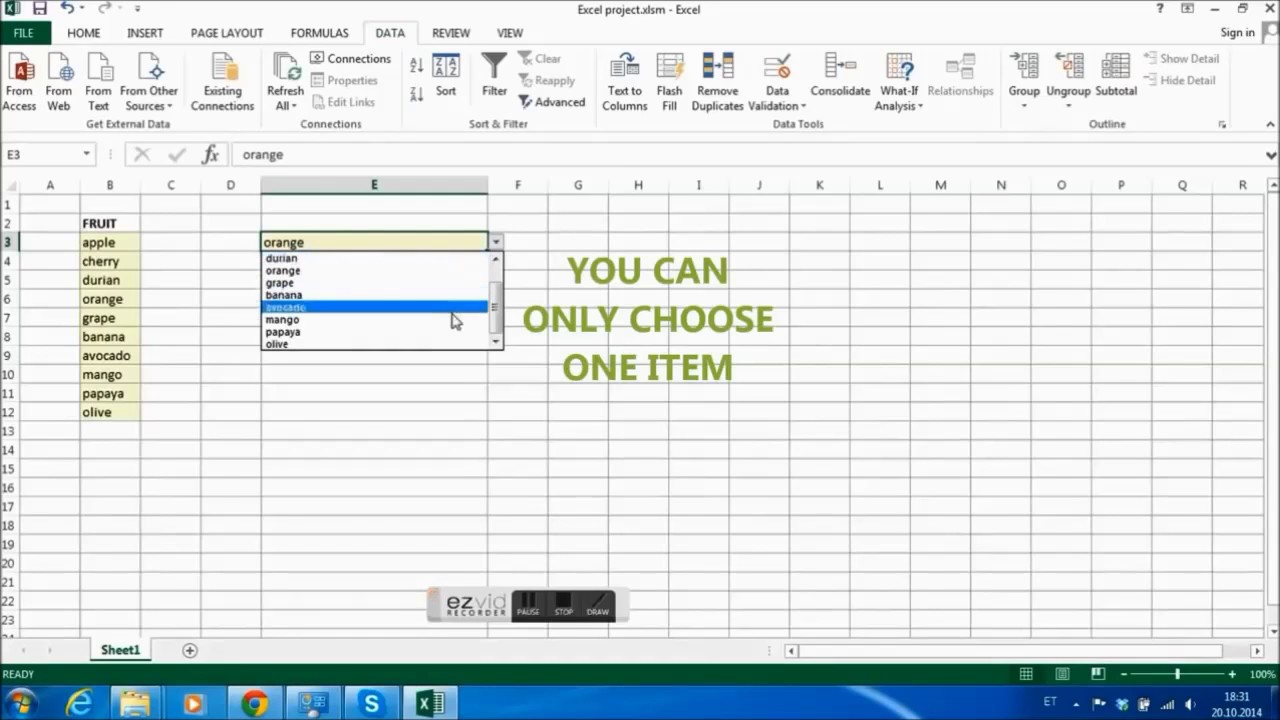Open the Data Validation icon
The width and height of the screenshot is (1280, 720).
pos(777,67)
